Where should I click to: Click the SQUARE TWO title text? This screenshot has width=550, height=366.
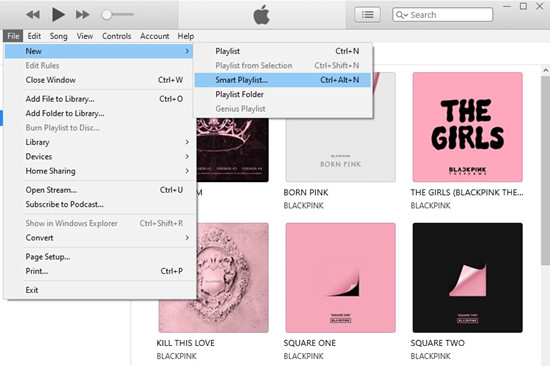click(x=437, y=343)
